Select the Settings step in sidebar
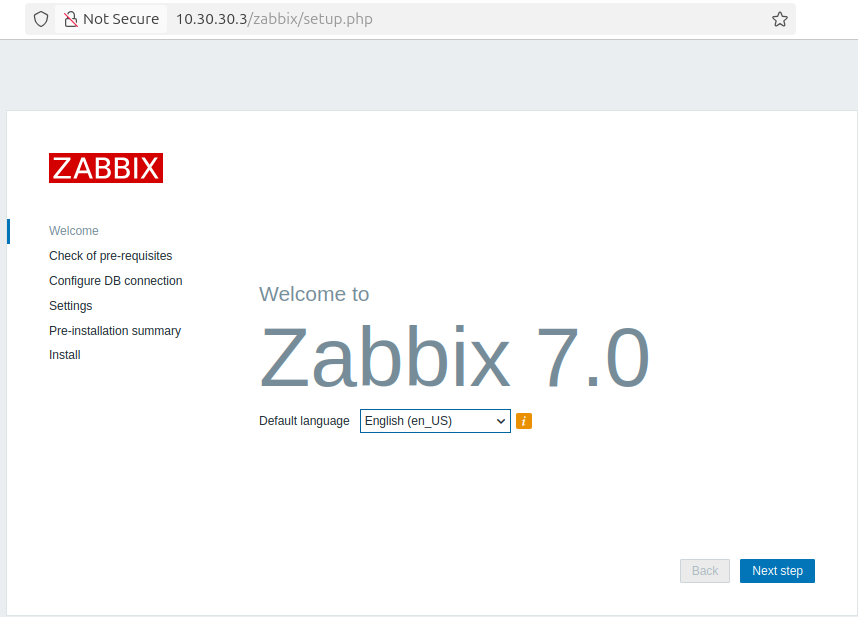Screen dimensions: 858x617 point(70,306)
